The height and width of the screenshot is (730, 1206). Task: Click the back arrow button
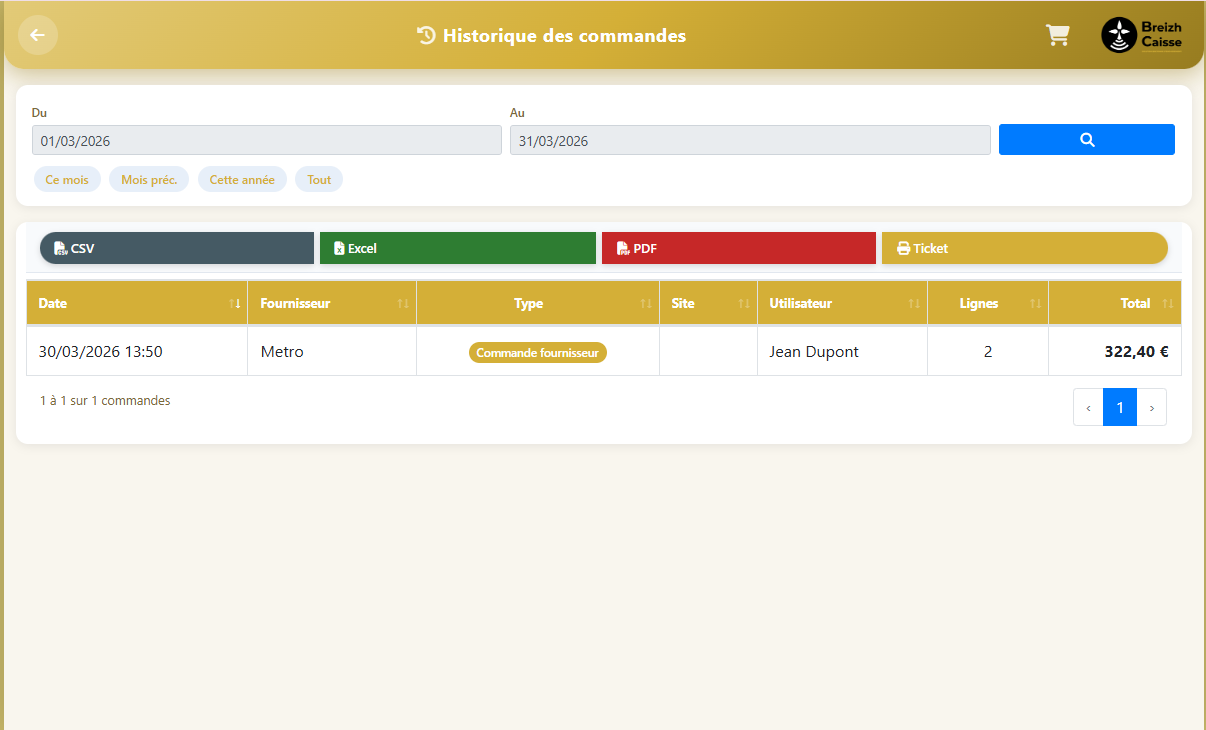click(x=38, y=35)
